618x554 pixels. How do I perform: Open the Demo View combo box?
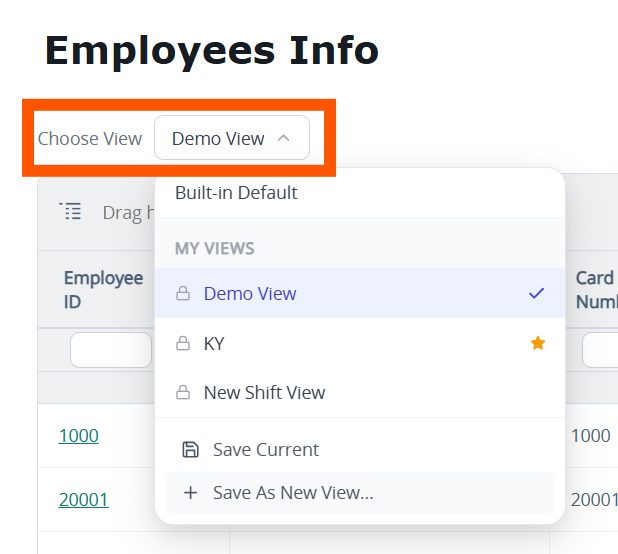[x=232, y=138]
